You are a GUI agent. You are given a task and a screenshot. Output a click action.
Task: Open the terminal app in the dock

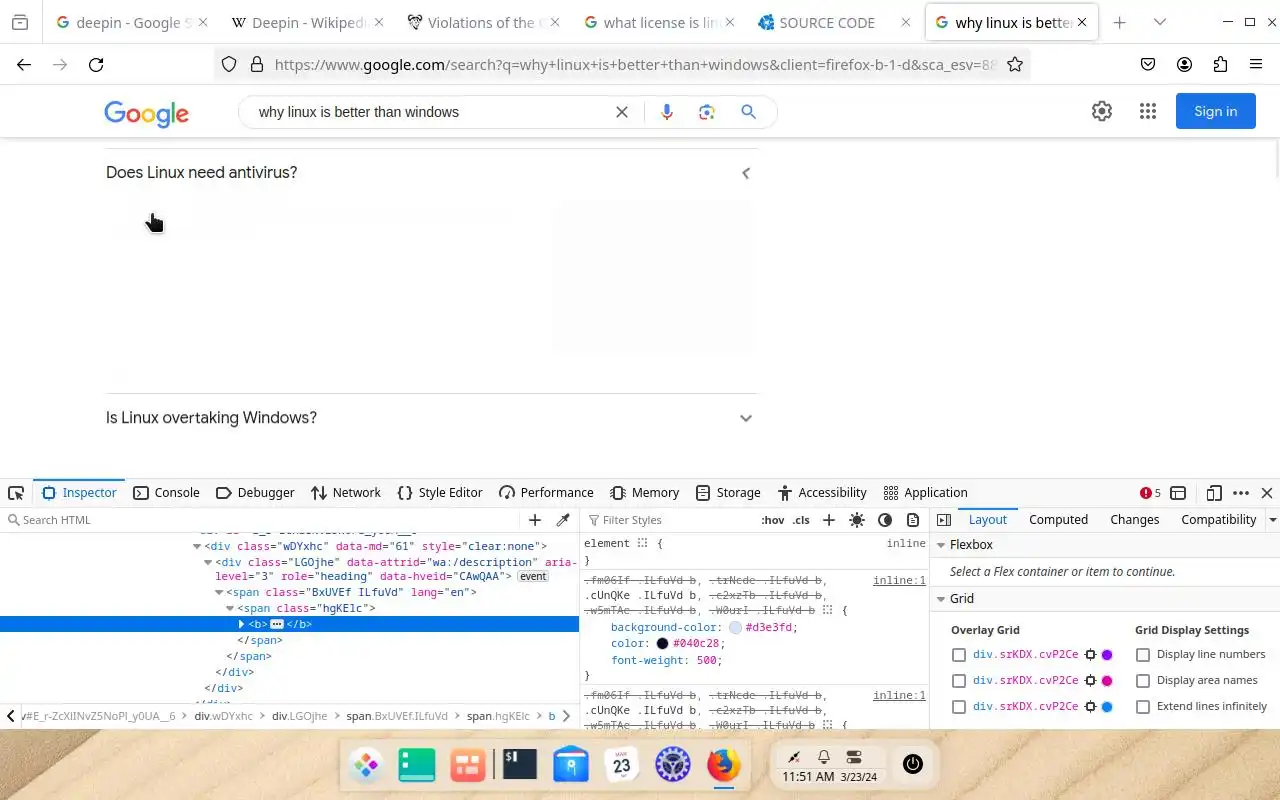519,765
